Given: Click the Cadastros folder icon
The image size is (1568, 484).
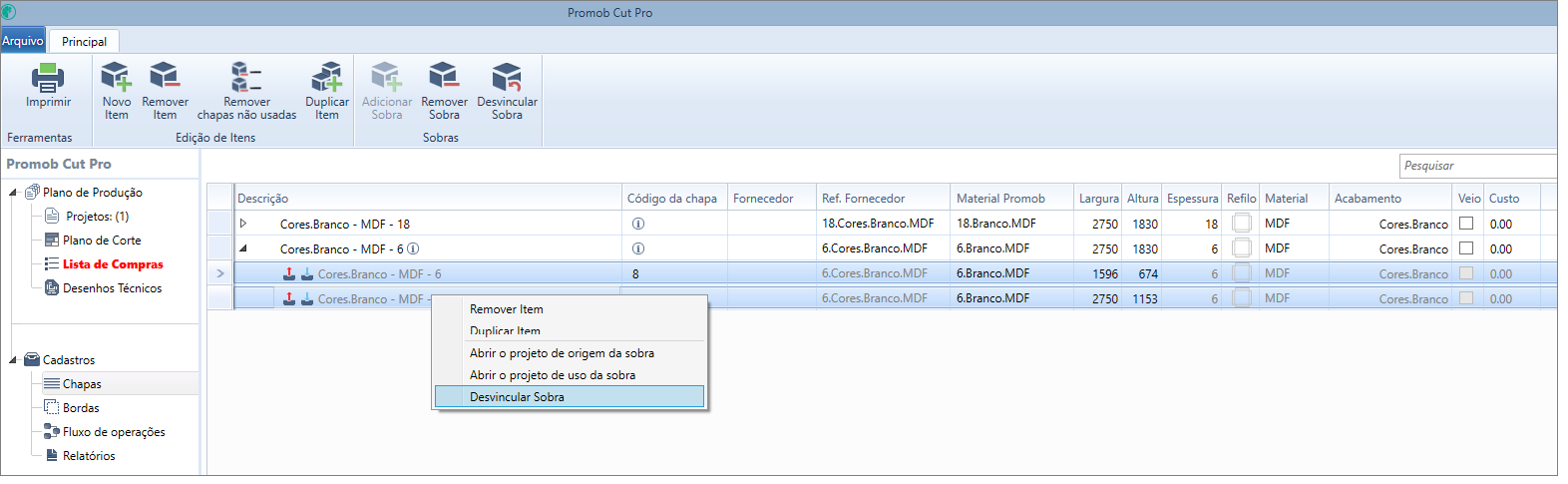Looking at the screenshot, I should coord(32,359).
